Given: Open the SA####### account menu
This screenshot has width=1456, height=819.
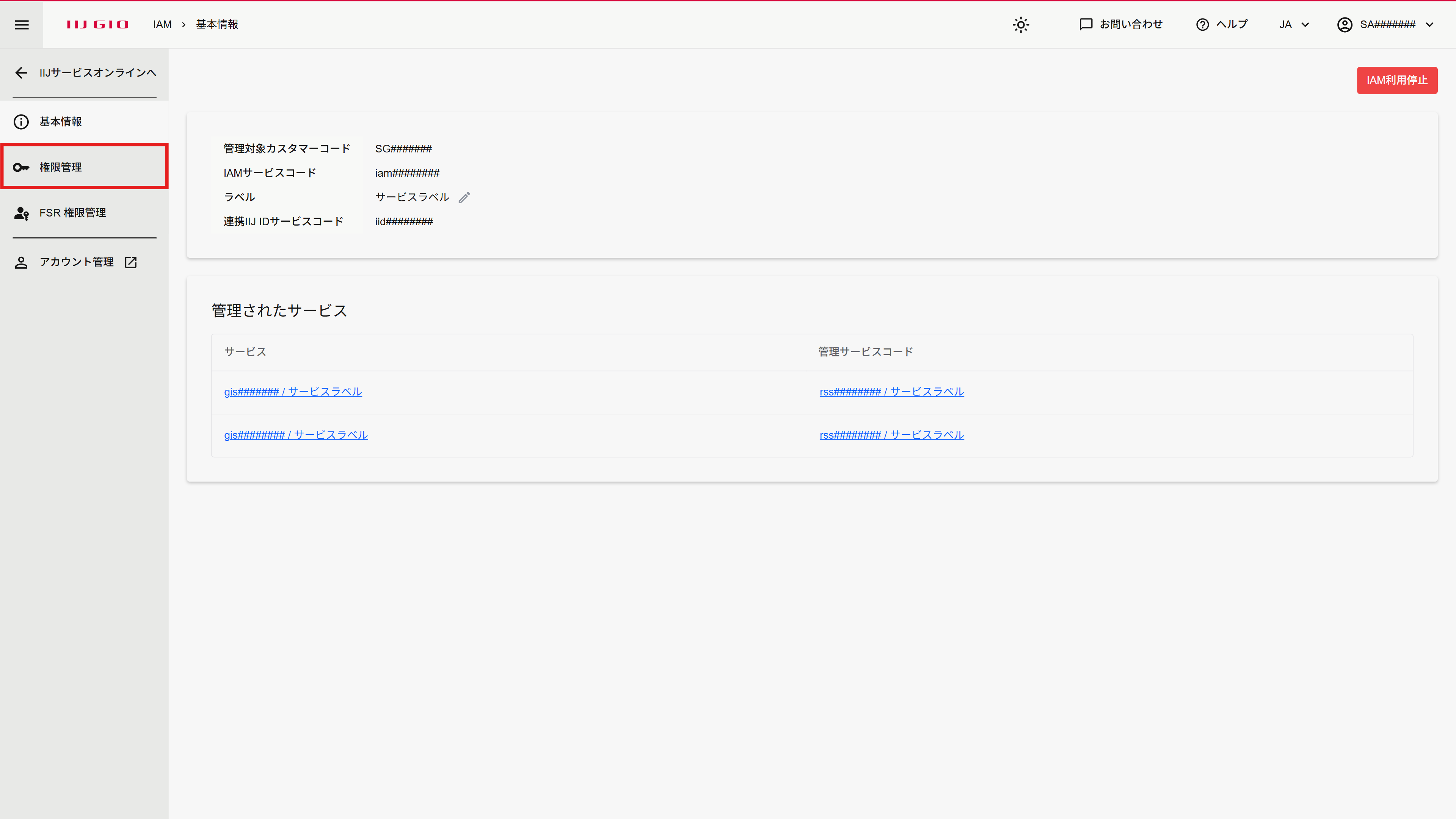Looking at the screenshot, I should coord(1385,24).
